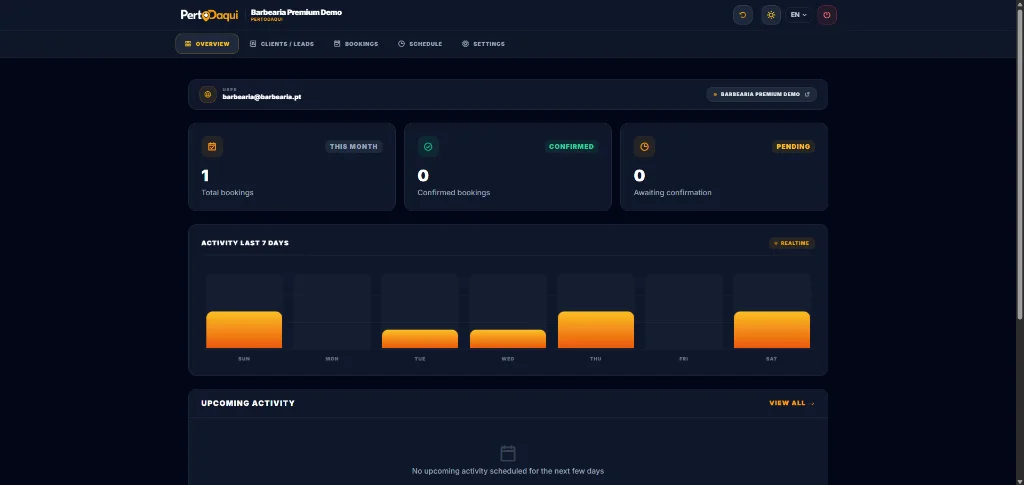Switch to the Bookings tab
This screenshot has height=485, width=1024.
tap(356, 44)
